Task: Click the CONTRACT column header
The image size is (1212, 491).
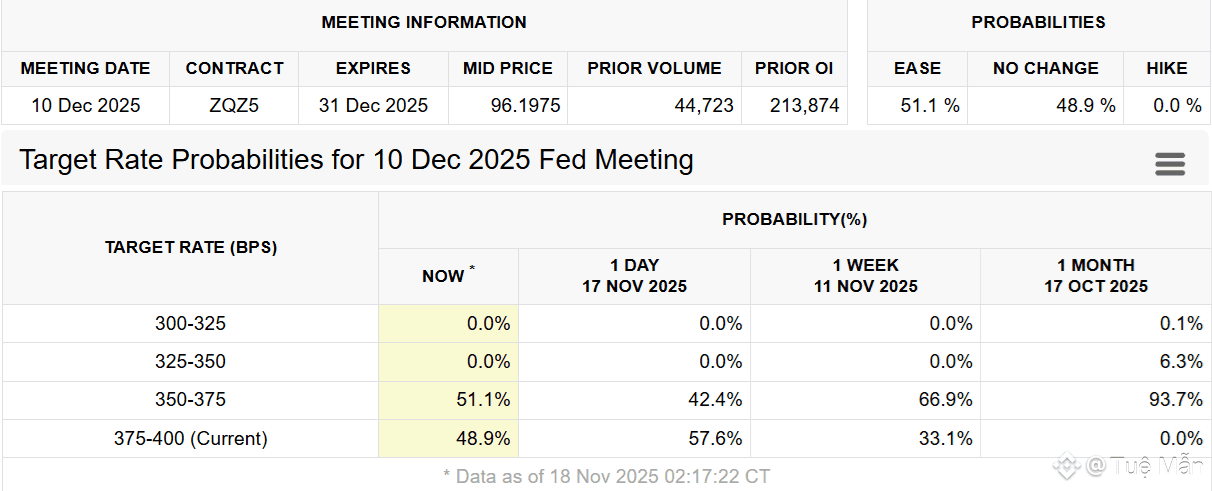Action: click(x=234, y=68)
